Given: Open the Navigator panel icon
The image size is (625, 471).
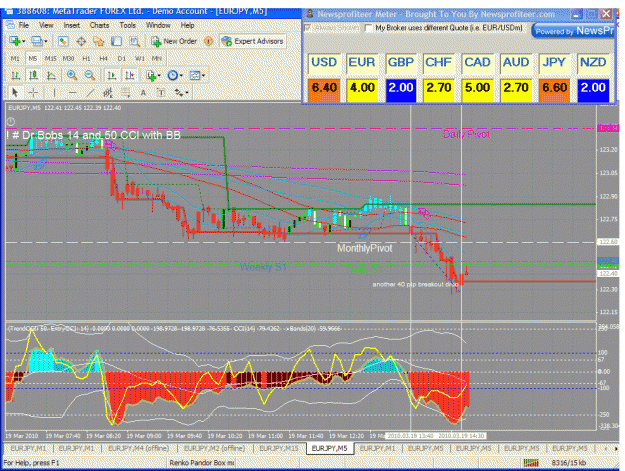Looking at the screenshot, I should pos(98,41).
